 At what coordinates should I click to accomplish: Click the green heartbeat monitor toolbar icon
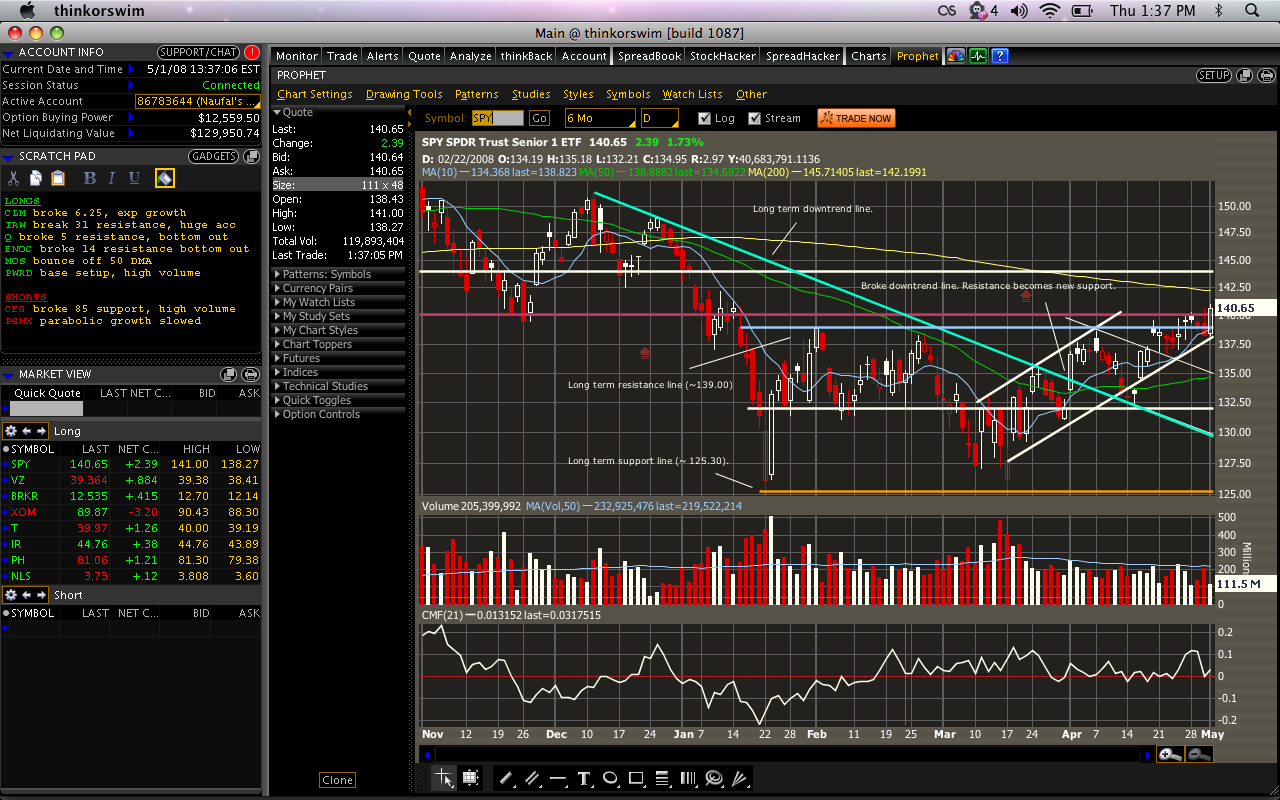(977, 56)
